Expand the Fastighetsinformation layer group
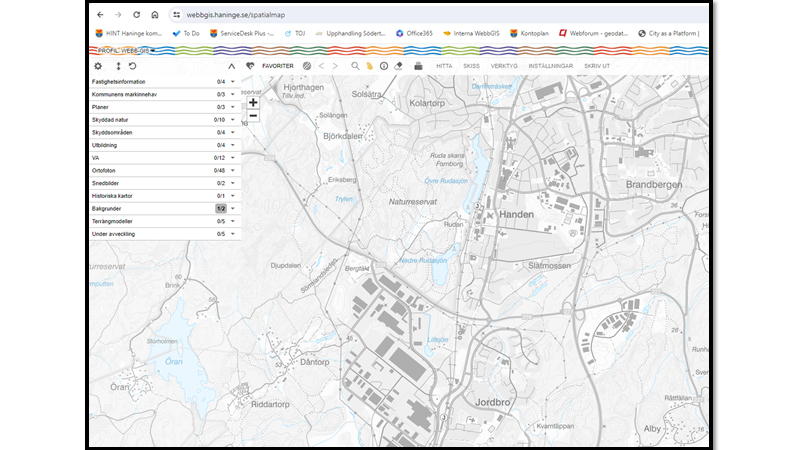The image size is (800, 450). click(233, 81)
